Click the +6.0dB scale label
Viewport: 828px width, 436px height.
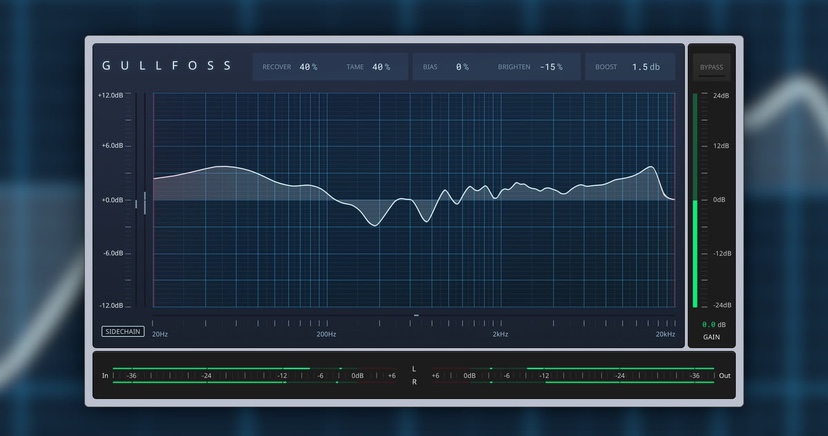click(112, 146)
